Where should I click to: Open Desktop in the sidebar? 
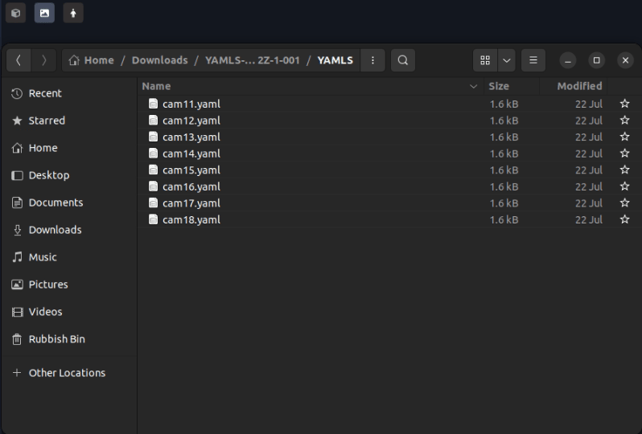coord(69,175)
